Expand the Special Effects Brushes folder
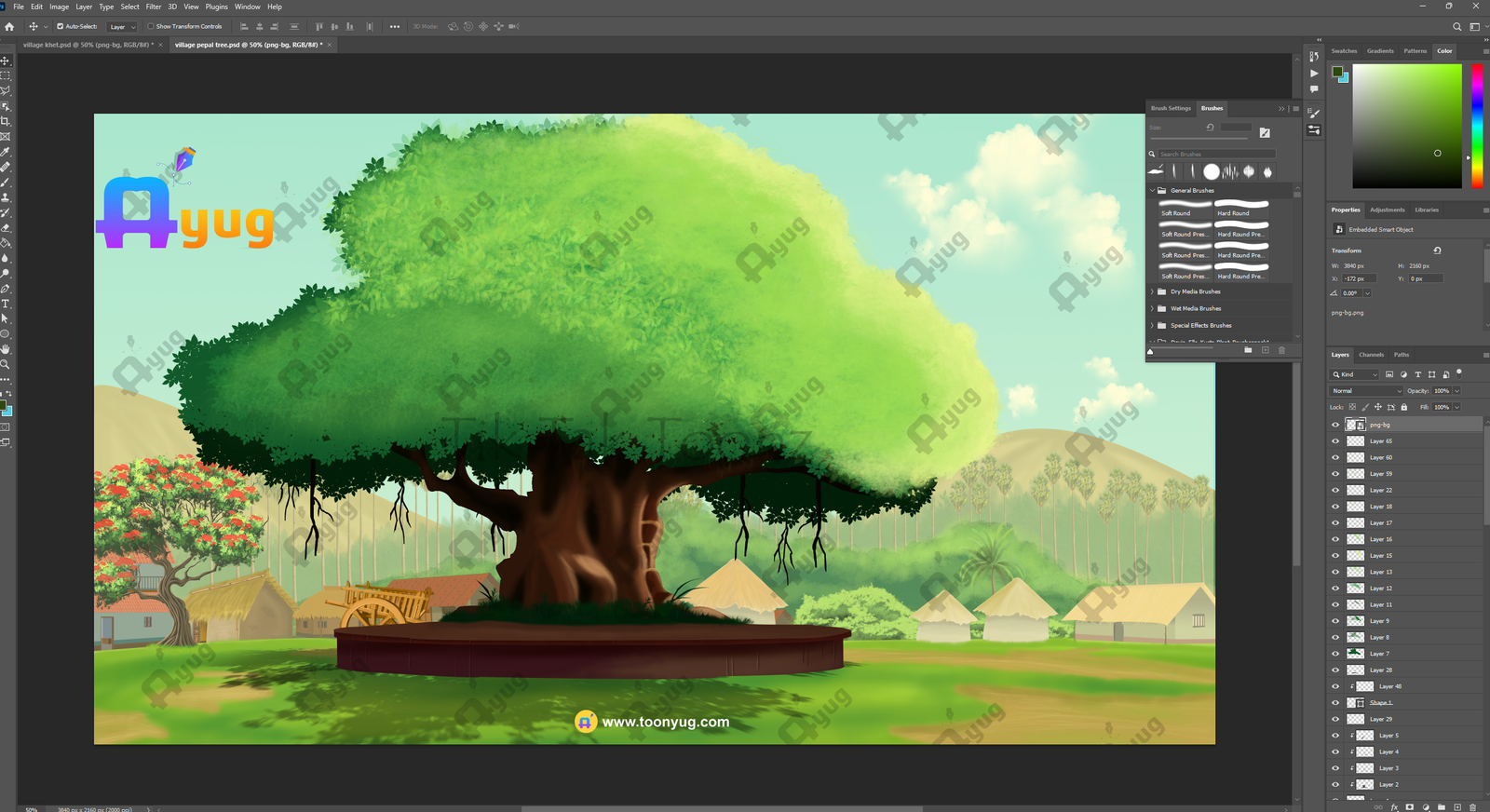Screen dimensions: 1490x812 (x=1152, y=325)
